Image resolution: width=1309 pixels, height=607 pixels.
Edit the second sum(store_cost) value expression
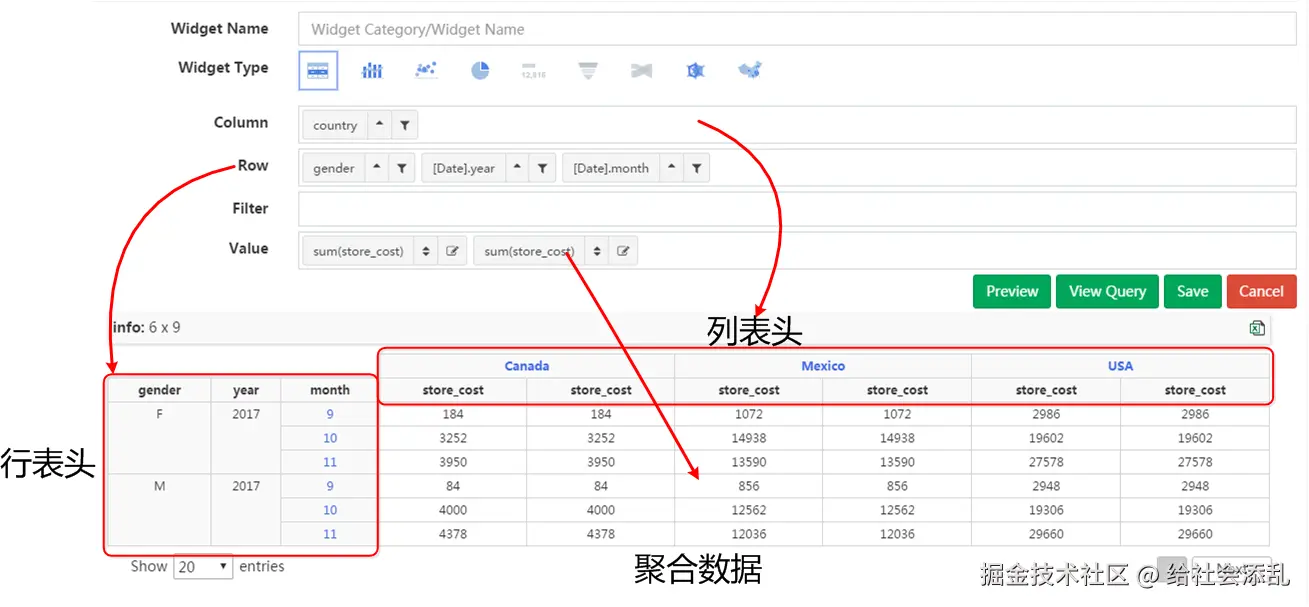pyautogui.click(x=623, y=252)
